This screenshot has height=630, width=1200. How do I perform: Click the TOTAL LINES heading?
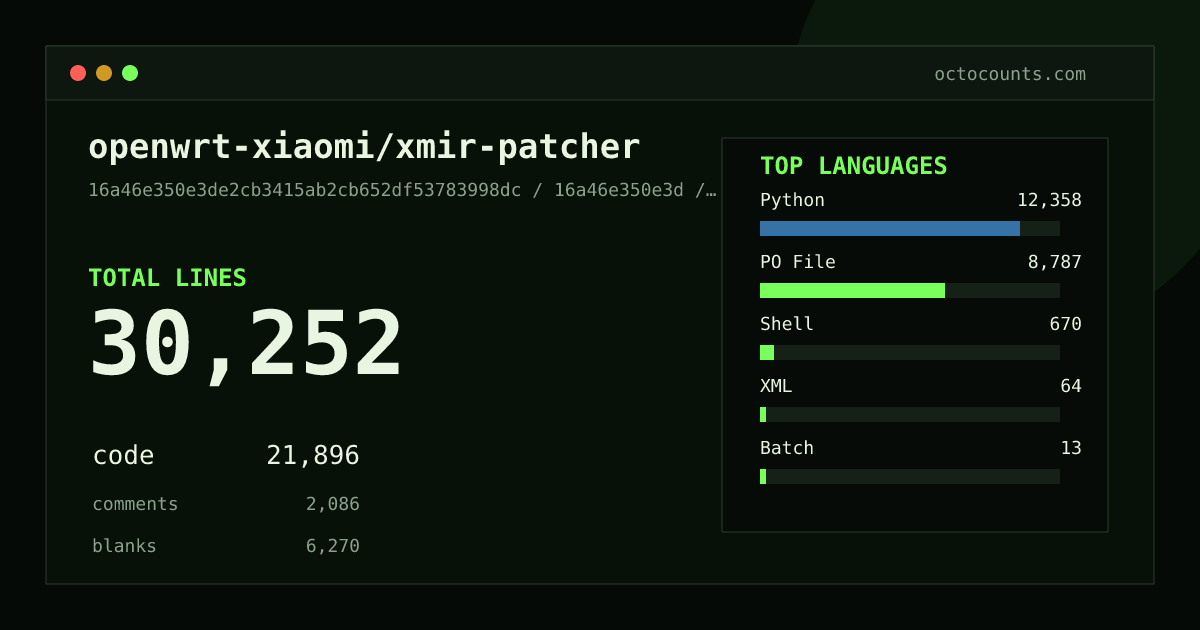pyautogui.click(x=167, y=278)
